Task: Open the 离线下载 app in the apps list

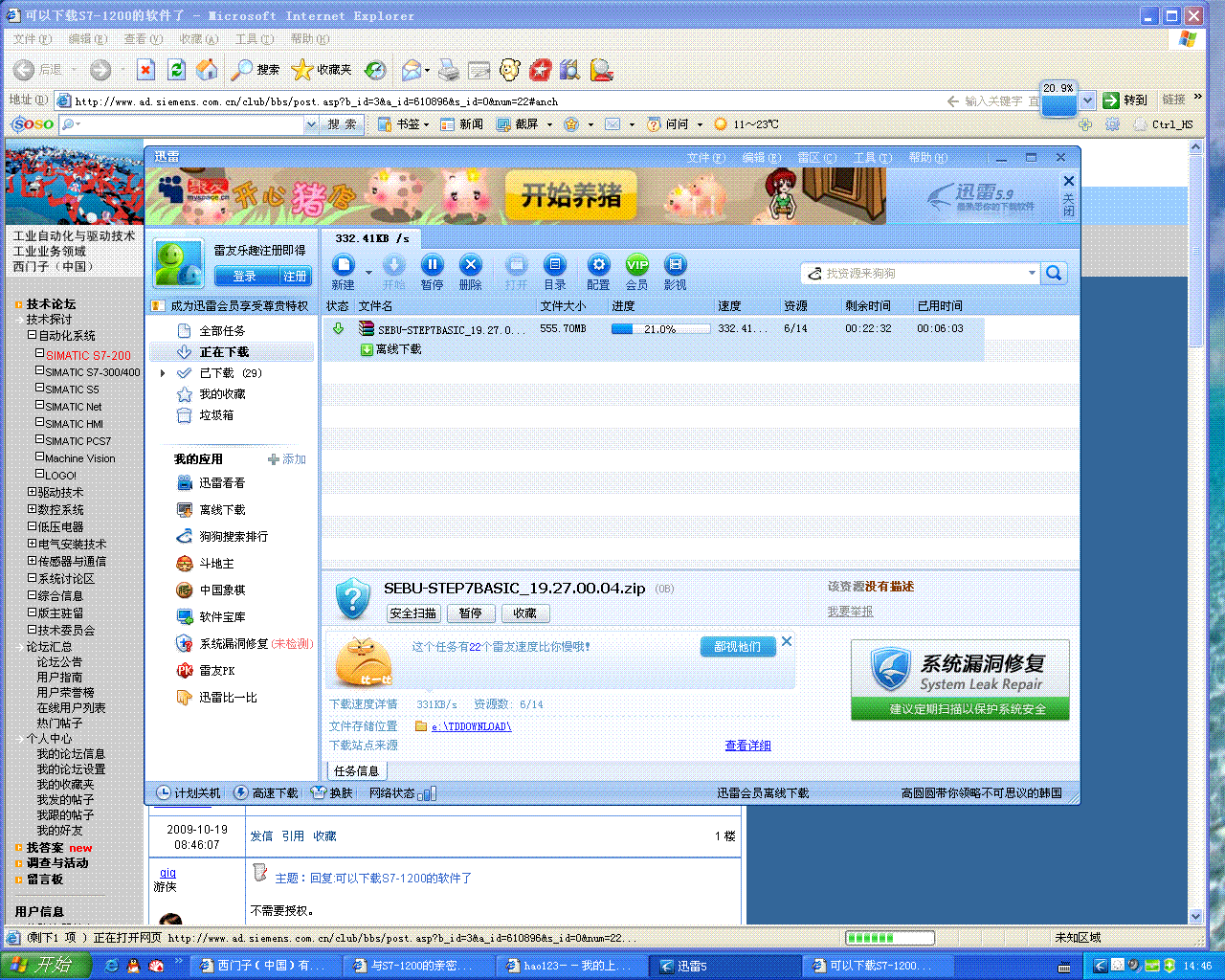Action: 212,510
